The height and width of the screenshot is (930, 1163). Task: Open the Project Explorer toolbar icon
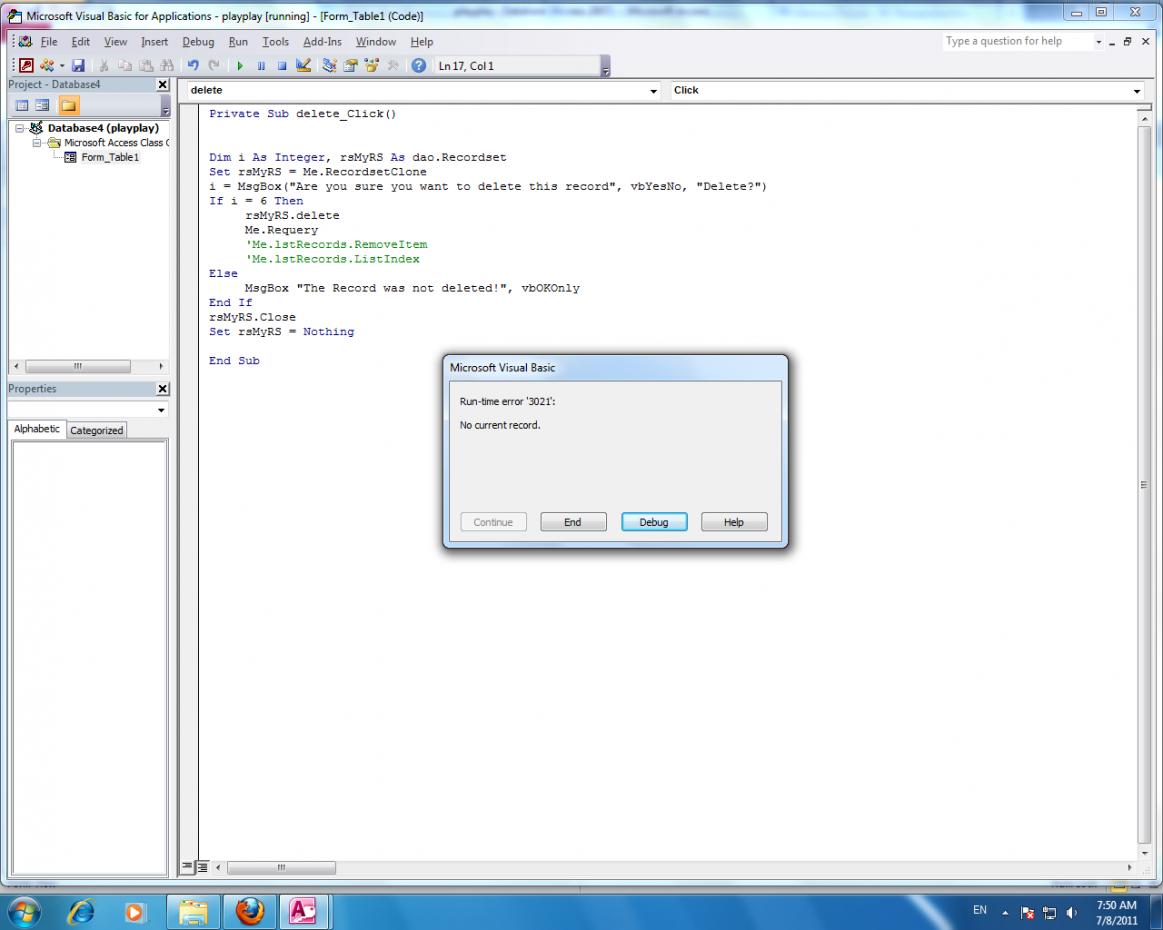(x=330, y=66)
